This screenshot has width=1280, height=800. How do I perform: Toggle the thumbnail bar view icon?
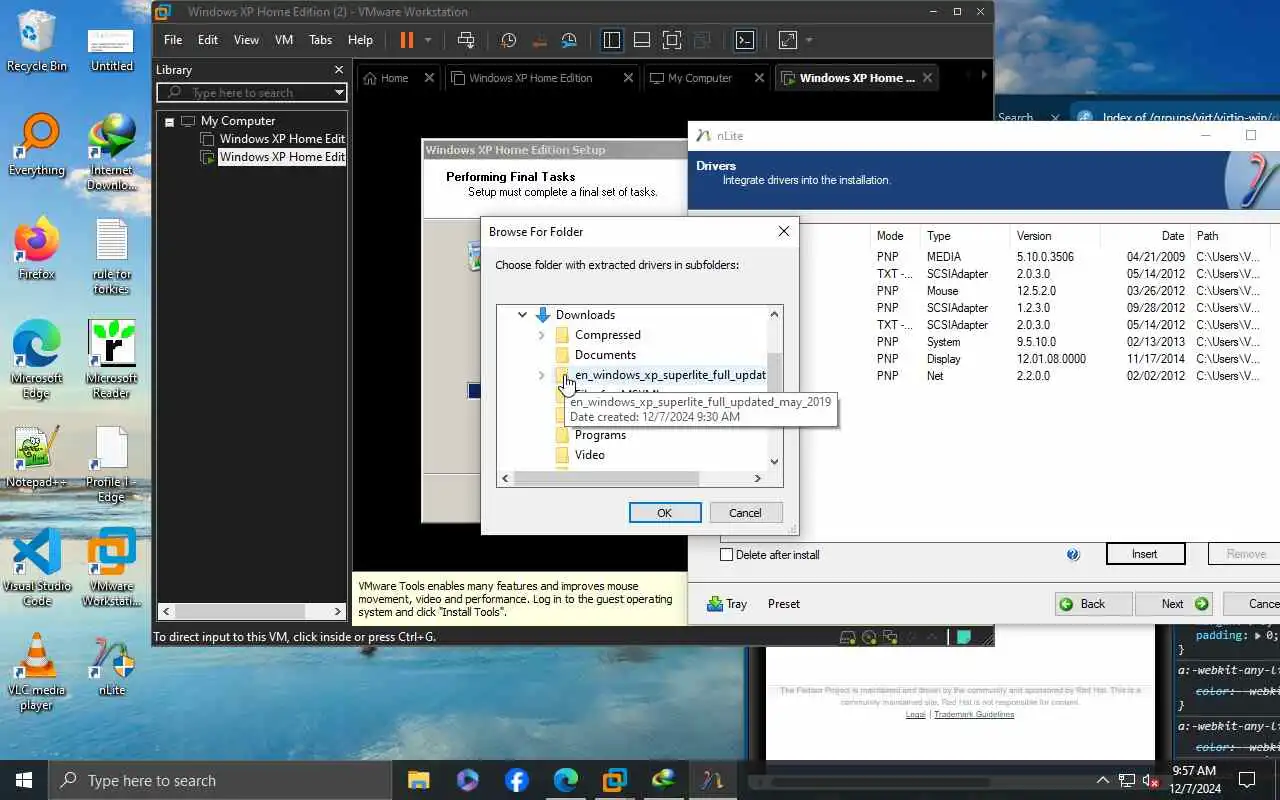coord(642,40)
